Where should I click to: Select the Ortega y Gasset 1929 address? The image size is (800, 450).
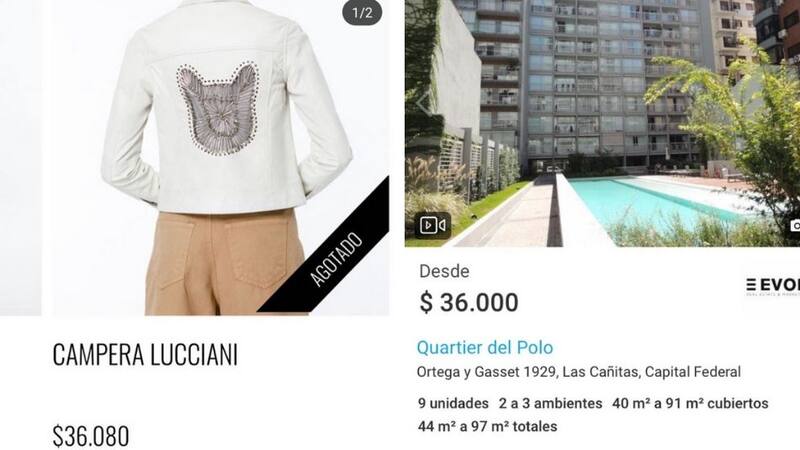(579, 372)
